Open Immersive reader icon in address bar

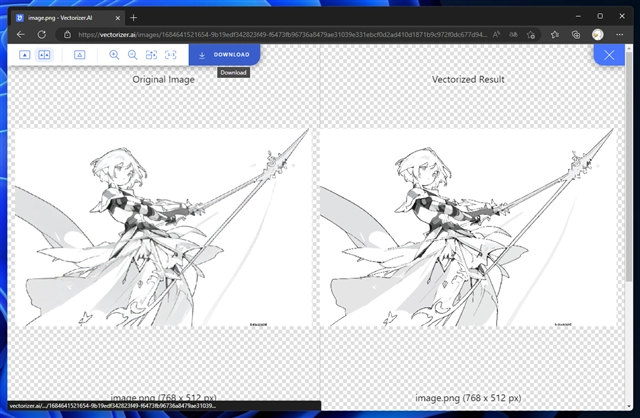tap(513, 35)
